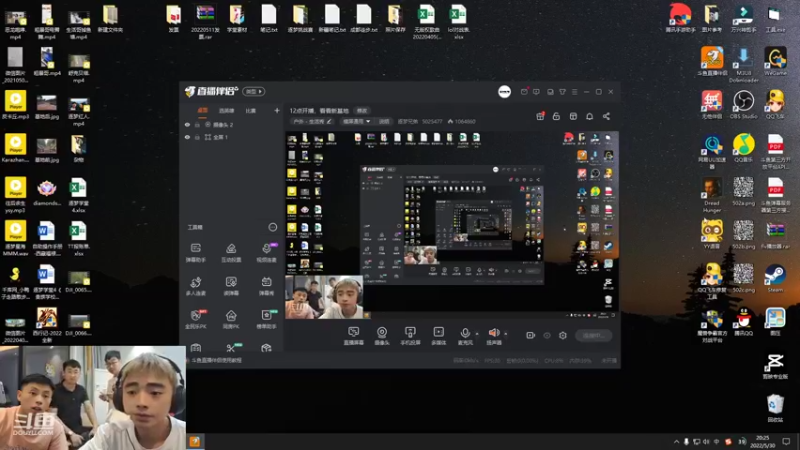Hide the 全屏 1 source layer

[x=187, y=137]
